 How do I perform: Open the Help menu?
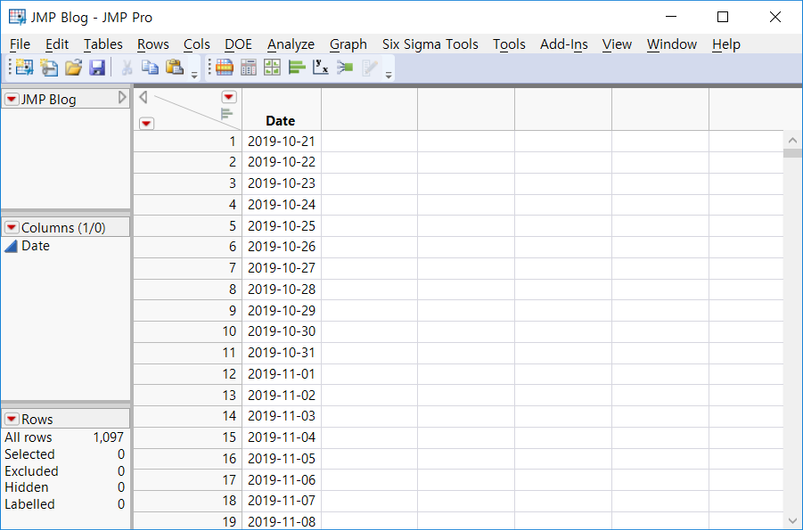(x=726, y=45)
